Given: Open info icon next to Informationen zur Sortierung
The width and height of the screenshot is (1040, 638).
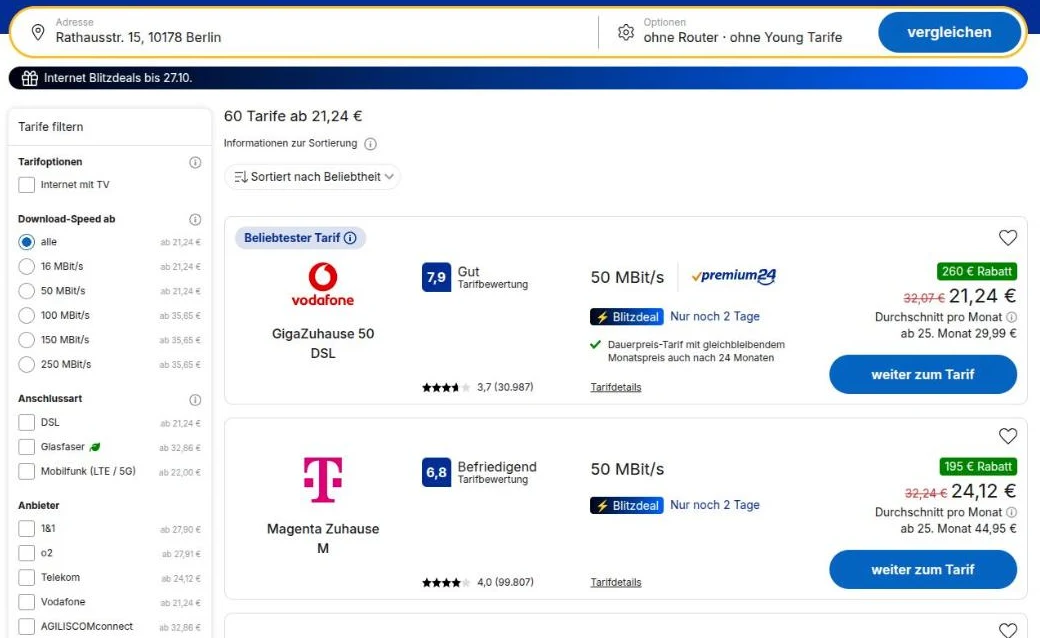Looking at the screenshot, I should 371,143.
